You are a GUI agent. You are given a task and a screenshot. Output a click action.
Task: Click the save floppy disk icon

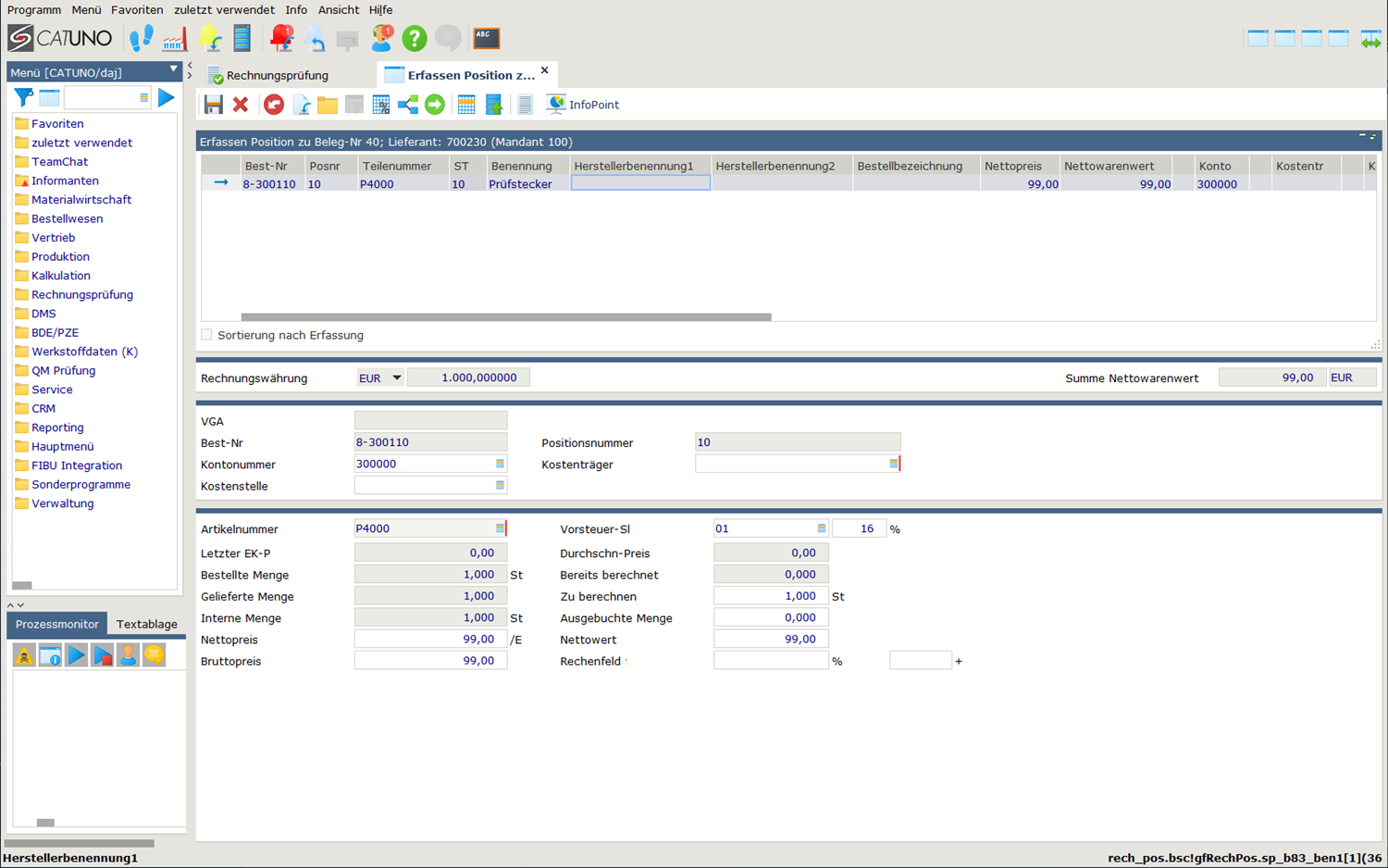tap(214, 105)
